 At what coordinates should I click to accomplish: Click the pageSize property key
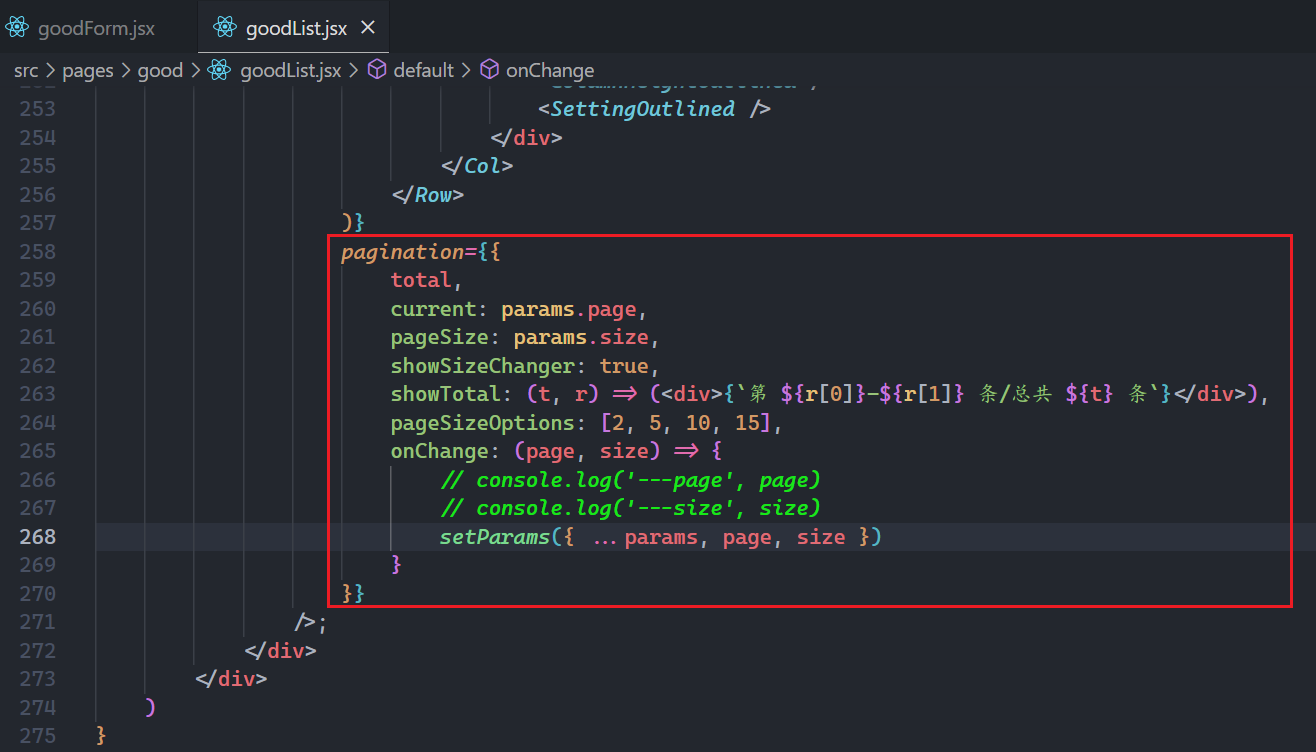(439, 337)
